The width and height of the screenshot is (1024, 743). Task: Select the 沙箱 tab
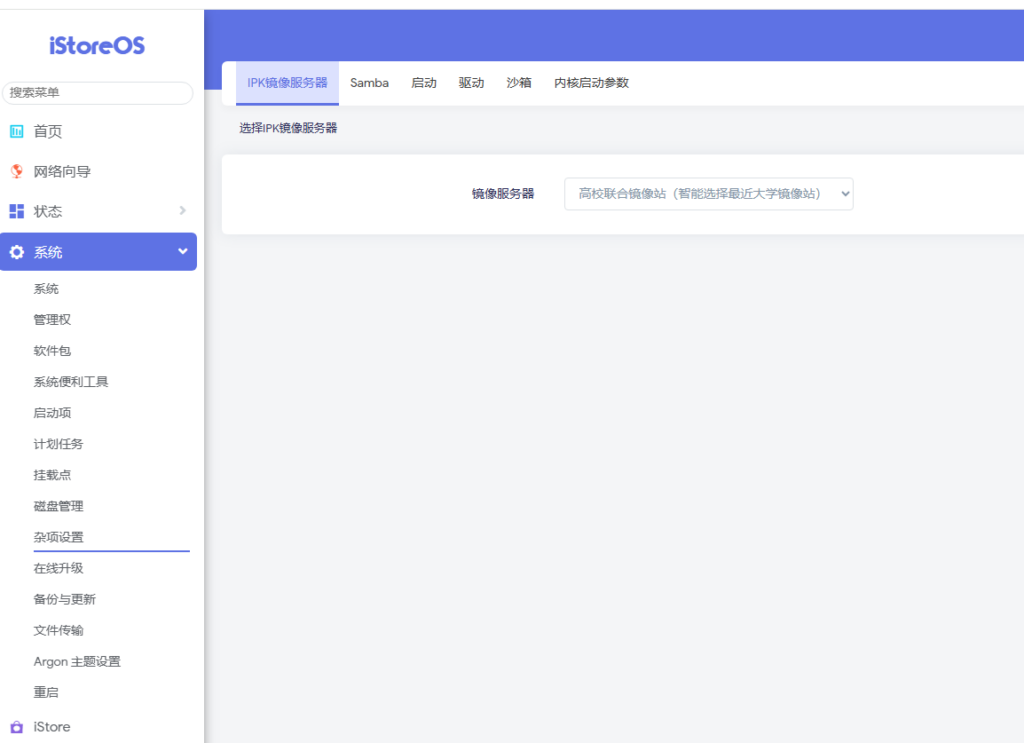coord(519,83)
